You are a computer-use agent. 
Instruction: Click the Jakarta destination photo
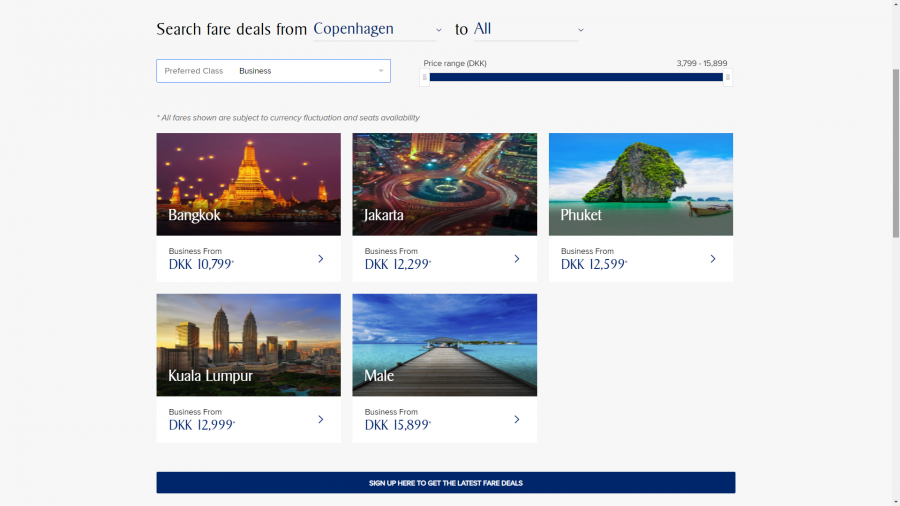click(x=444, y=184)
